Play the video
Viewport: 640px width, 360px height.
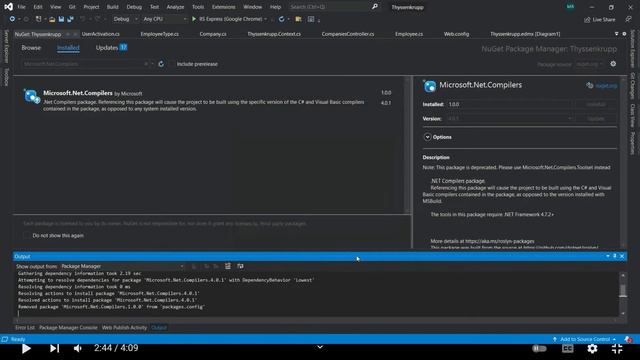pos(26,348)
